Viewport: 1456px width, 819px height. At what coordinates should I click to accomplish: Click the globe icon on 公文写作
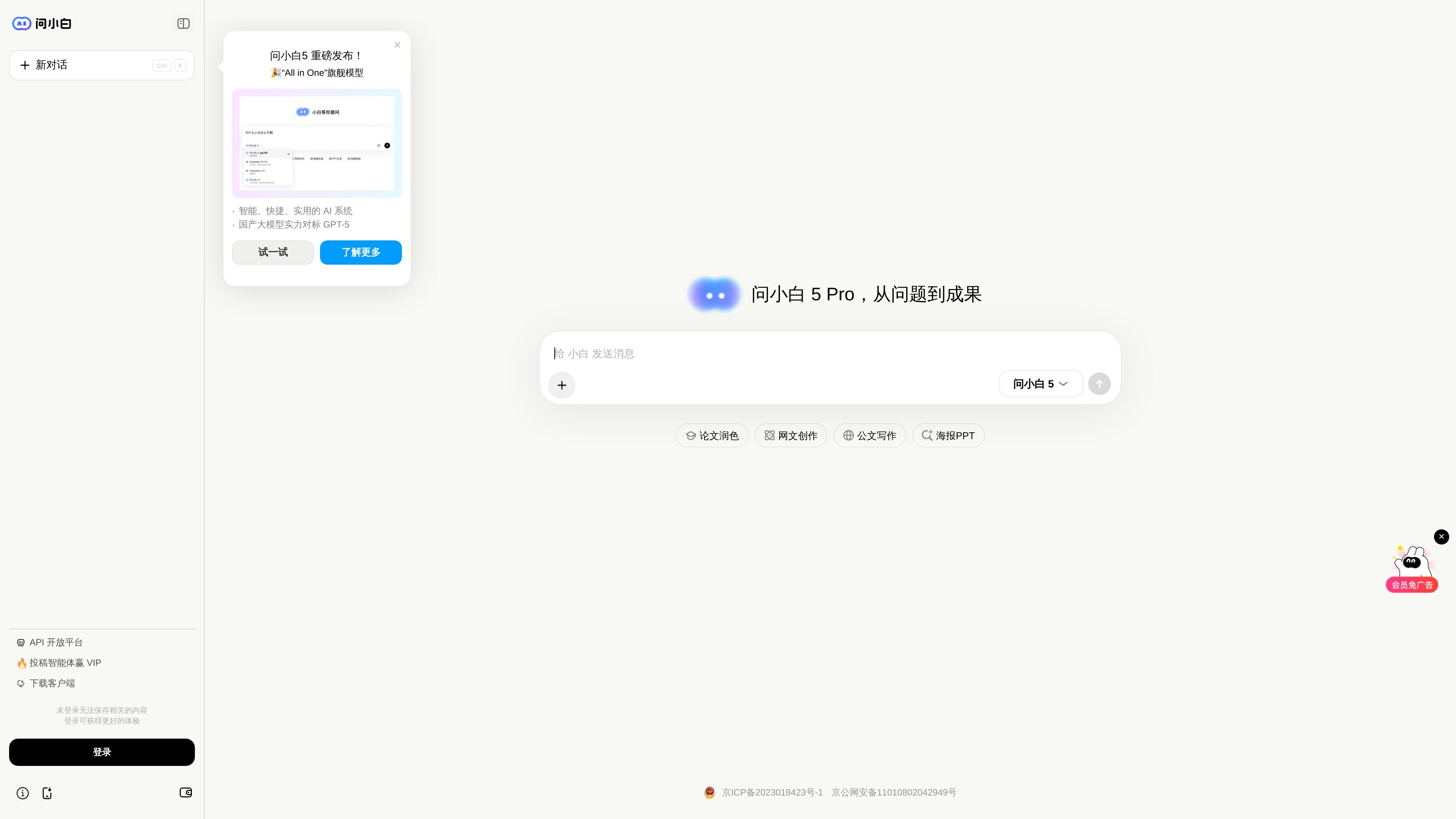click(x=849, y=435)
